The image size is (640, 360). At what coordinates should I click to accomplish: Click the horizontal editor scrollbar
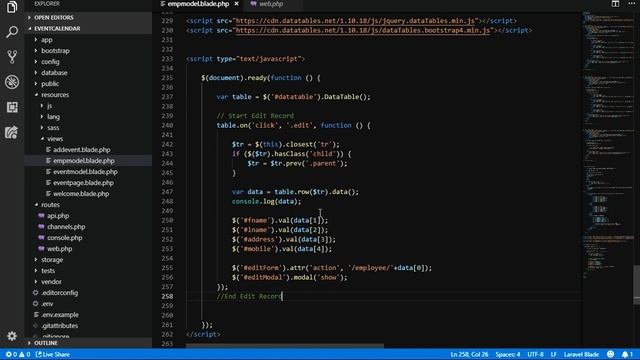[x=284, y=346]
